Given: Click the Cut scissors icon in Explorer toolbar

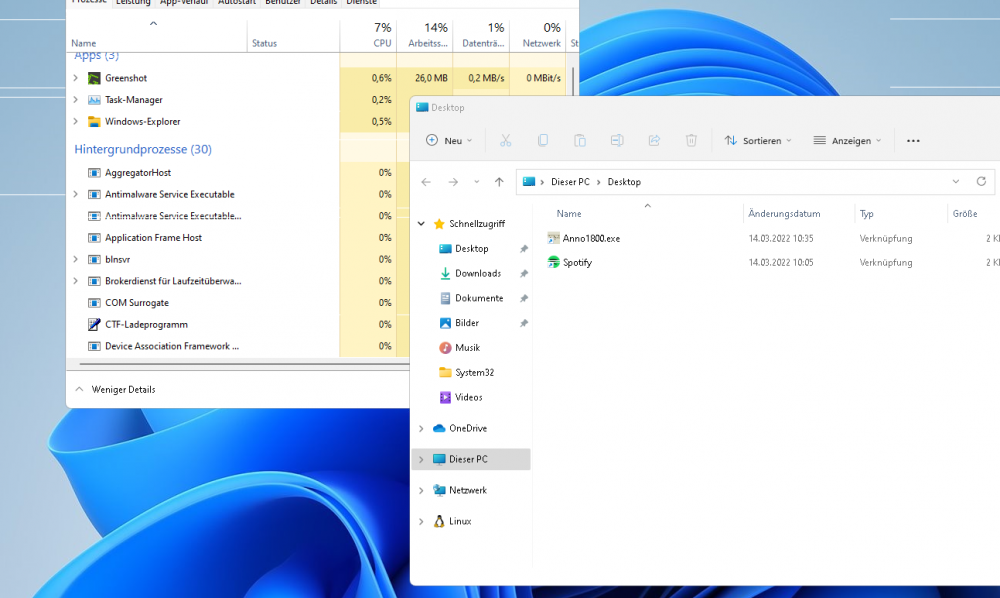Looking at the screenshot, I should (505, 140).
